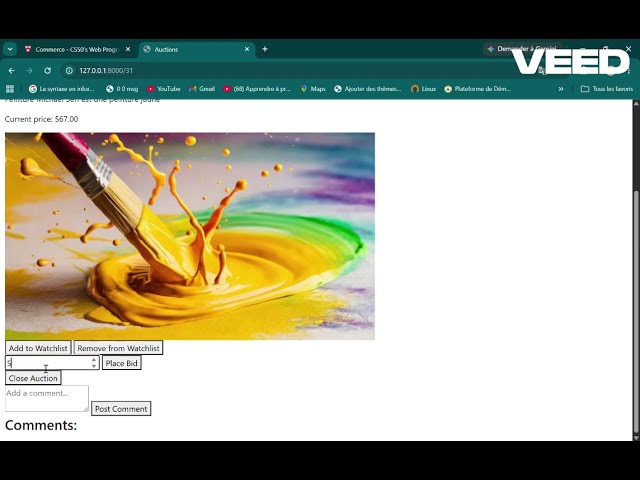This screenshot has height=480, width=640.
Task: Open the YouTube bookmark
Action: pyautogui.click(x=163, y=89)
